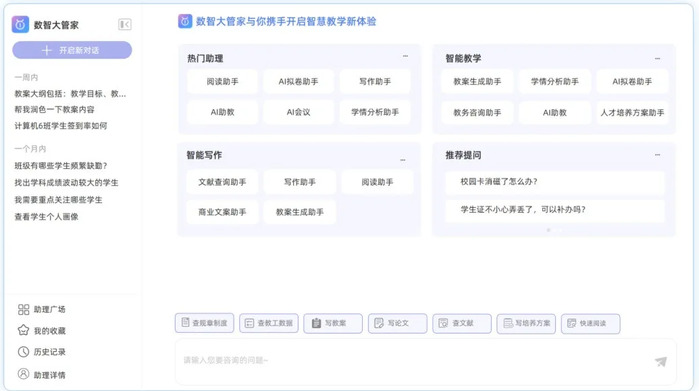Collapse the 智能写作 panel
The image size is (699, 391).
(x=403, y=160)
